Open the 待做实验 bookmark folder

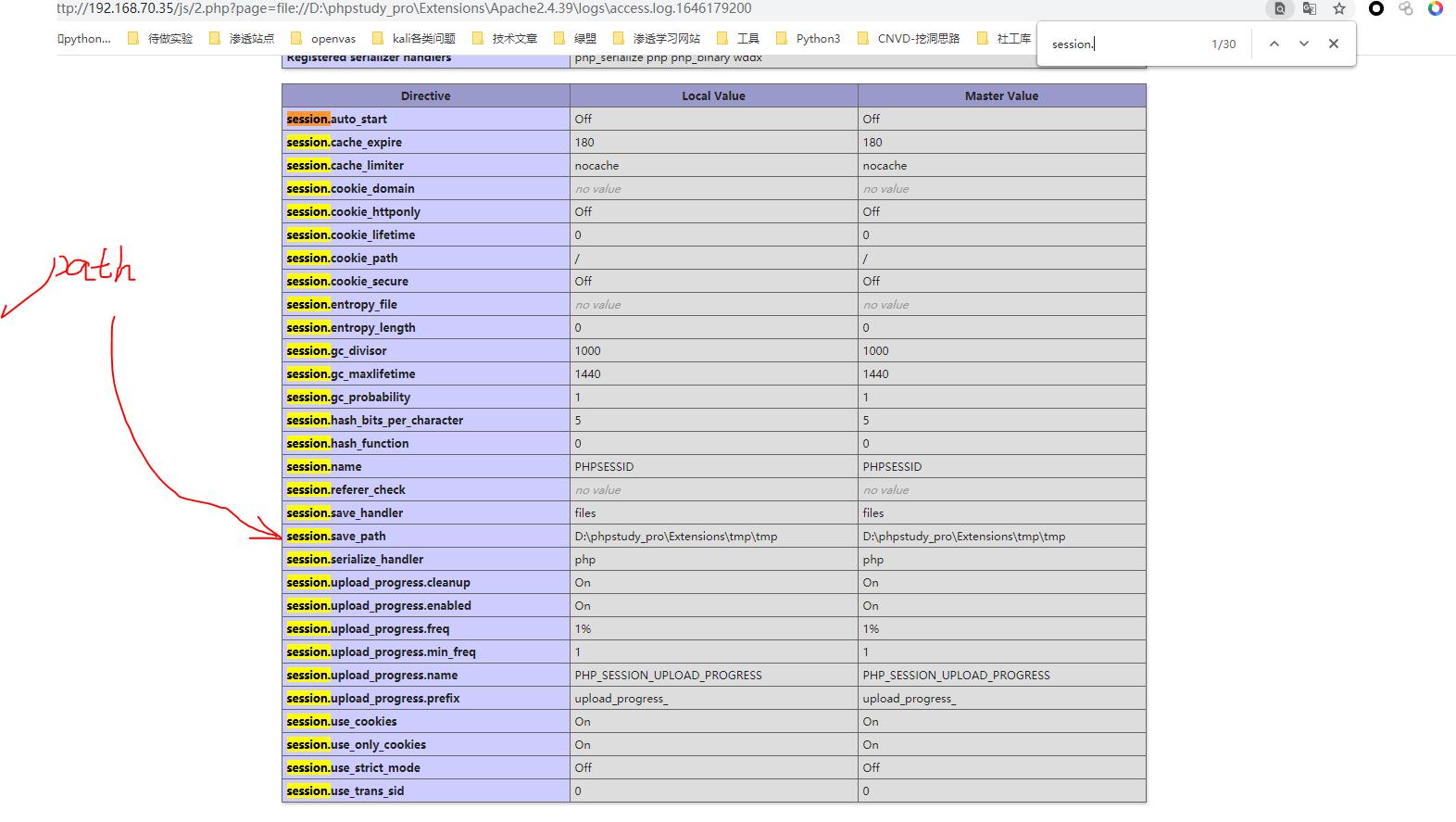[160, 39]
